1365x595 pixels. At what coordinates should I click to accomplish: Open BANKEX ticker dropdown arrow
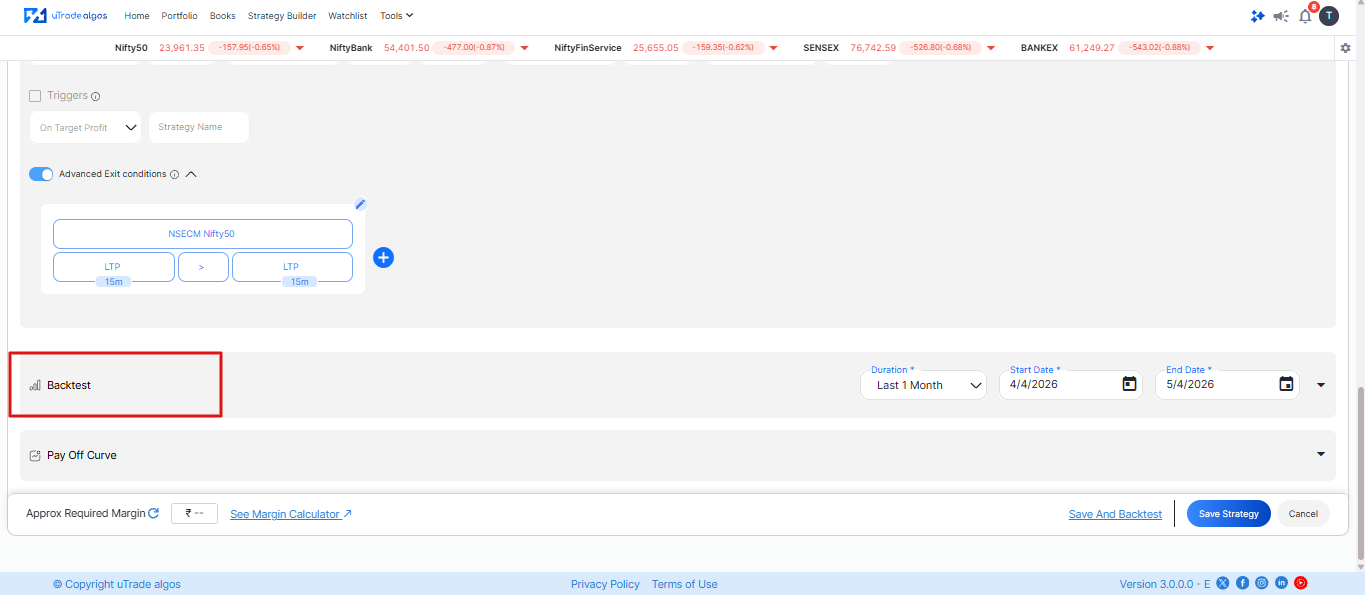[x=1210, y=48]
